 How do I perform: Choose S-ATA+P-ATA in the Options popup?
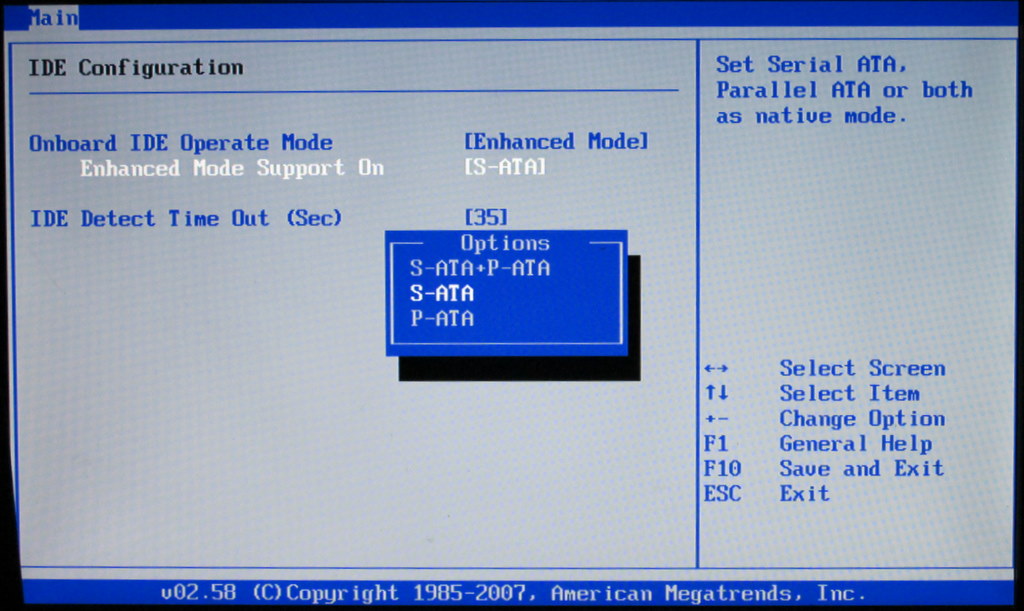tap(480, 268)
